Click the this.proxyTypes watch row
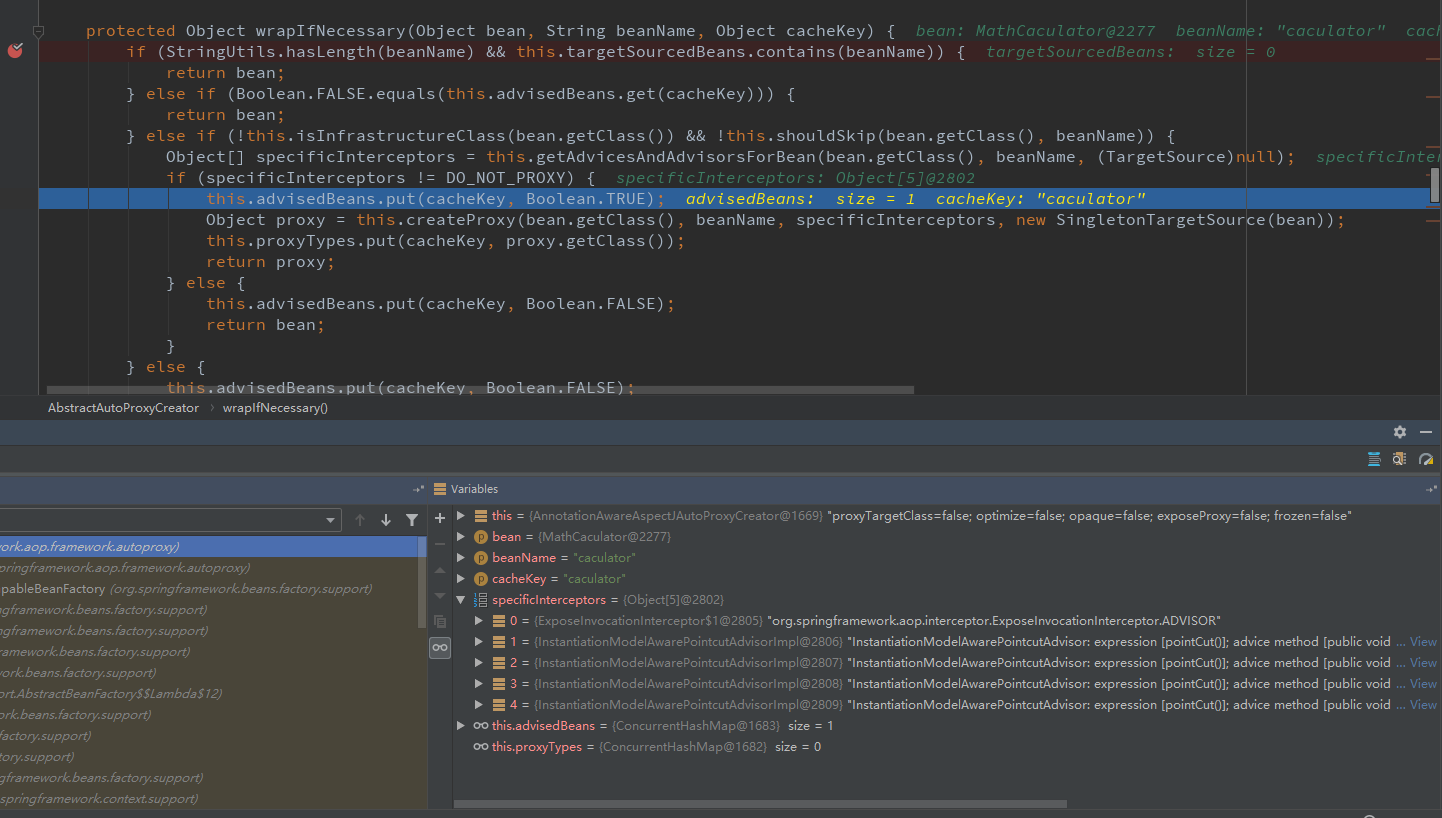The width and height of the screenshot is (1442, 818). point(945,747)
